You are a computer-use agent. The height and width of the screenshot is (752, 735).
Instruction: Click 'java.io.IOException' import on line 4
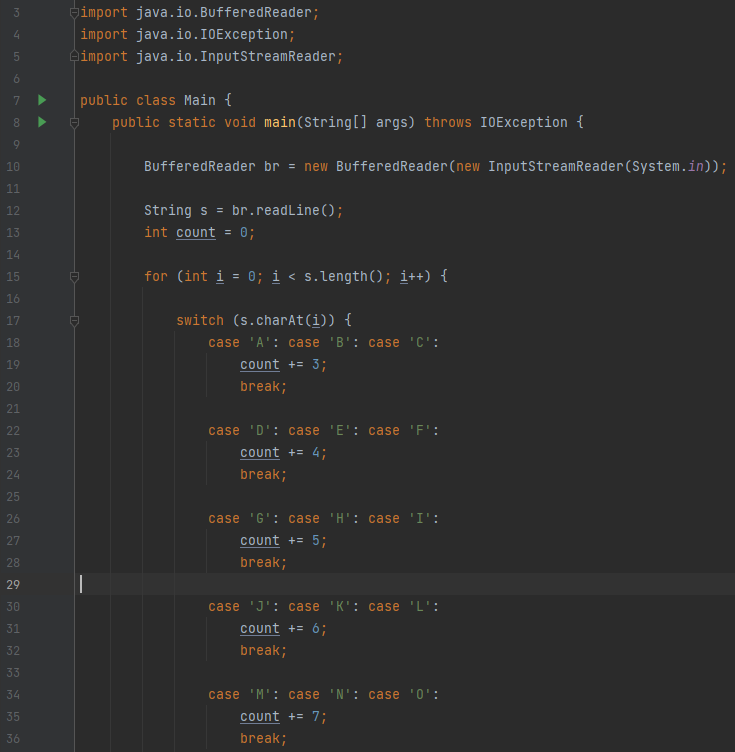coord(211,35)
